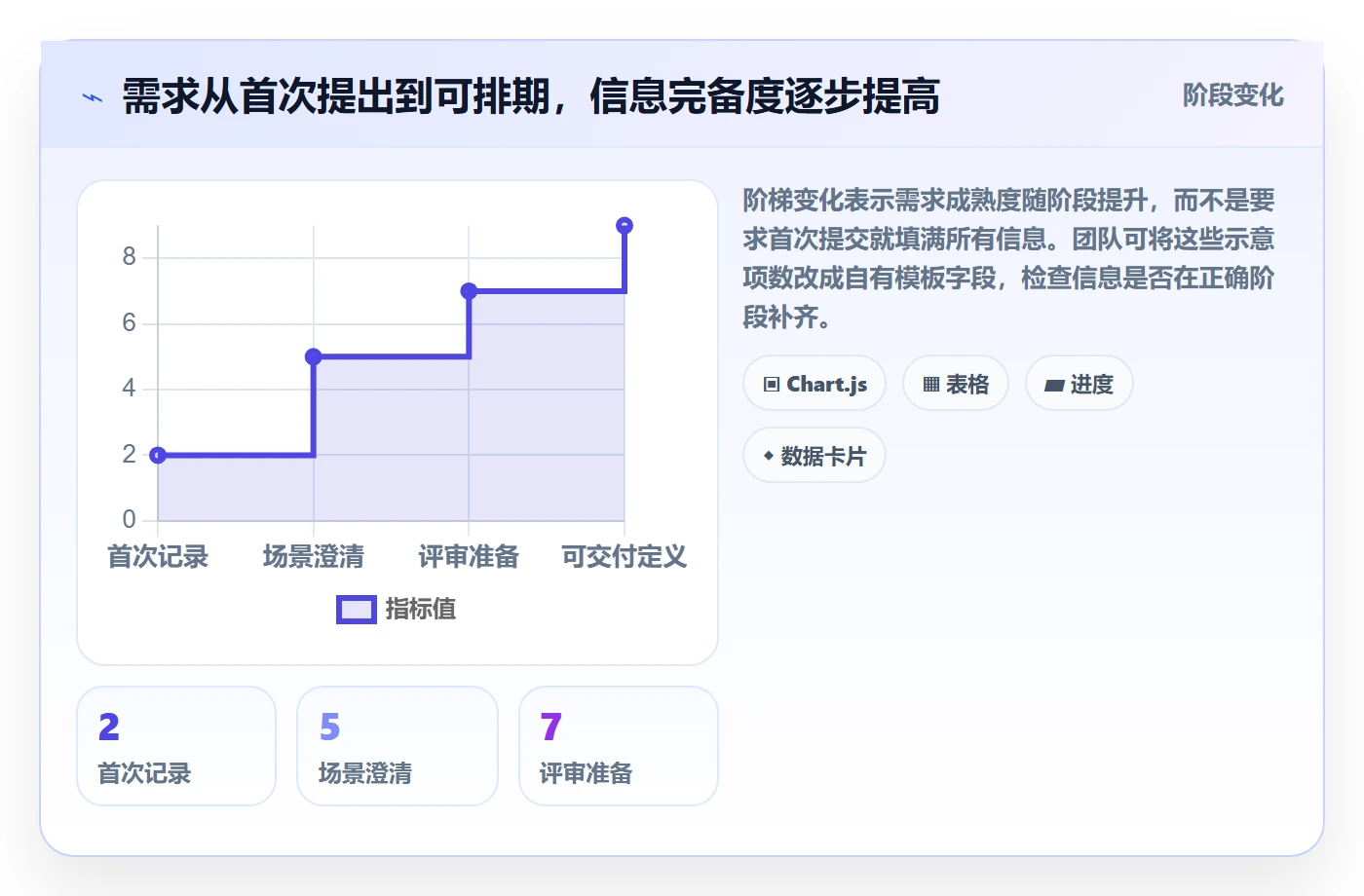The width and height of the screenshot is (1364, 896).
Task: Click the bar icon in the 进度 tag
Action: click(x=1054, y=386)
